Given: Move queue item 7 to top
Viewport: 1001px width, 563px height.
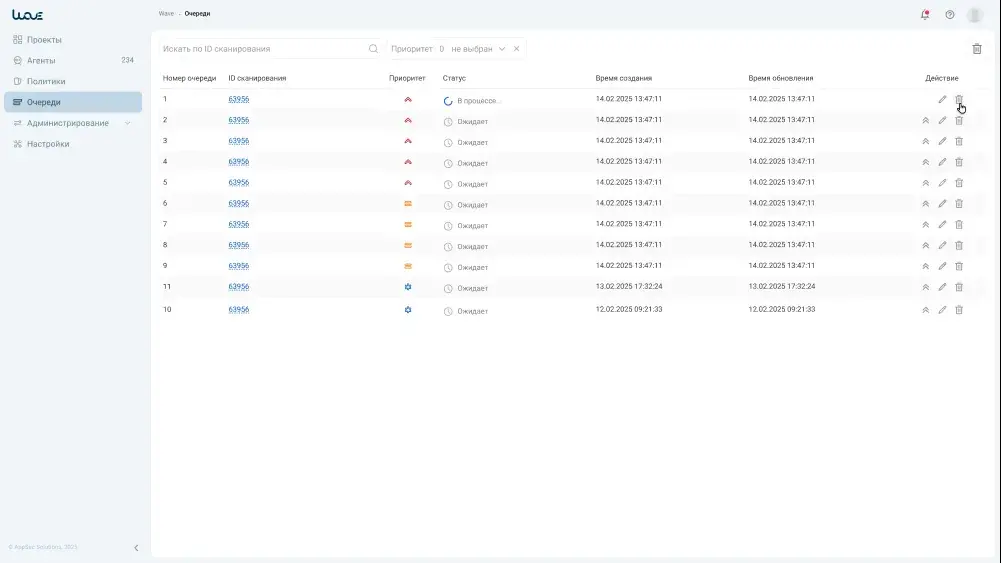Looking at the screenshot, I should tap(926, 225).
